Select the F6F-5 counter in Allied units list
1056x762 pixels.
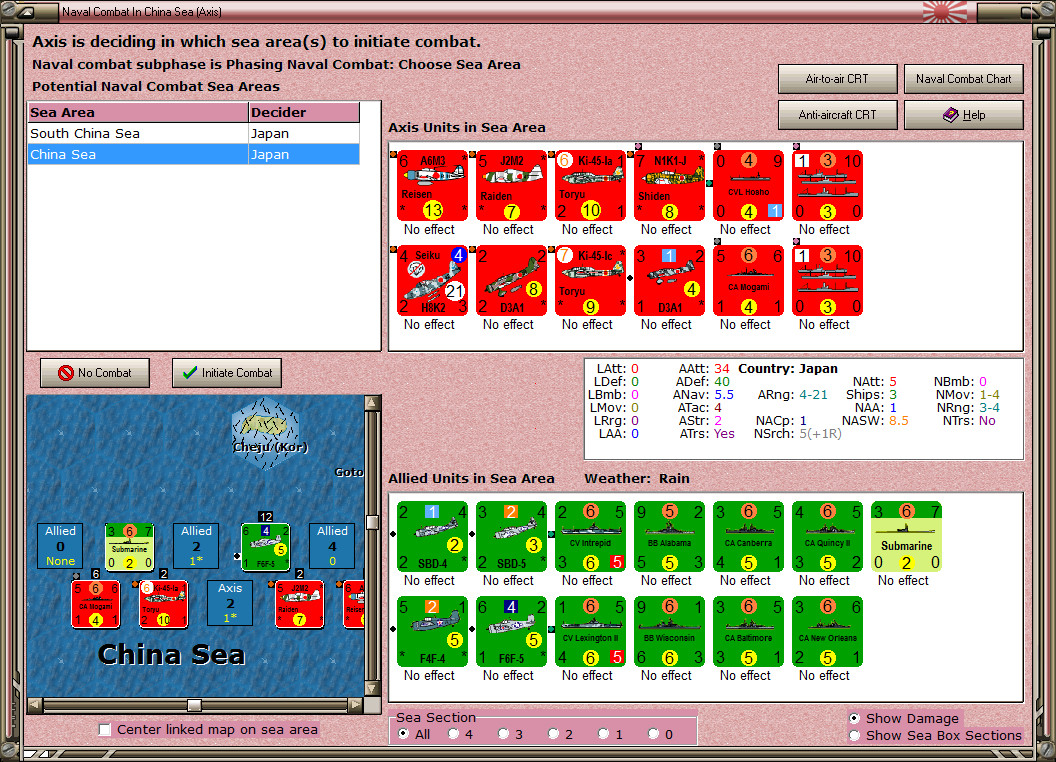511,632
